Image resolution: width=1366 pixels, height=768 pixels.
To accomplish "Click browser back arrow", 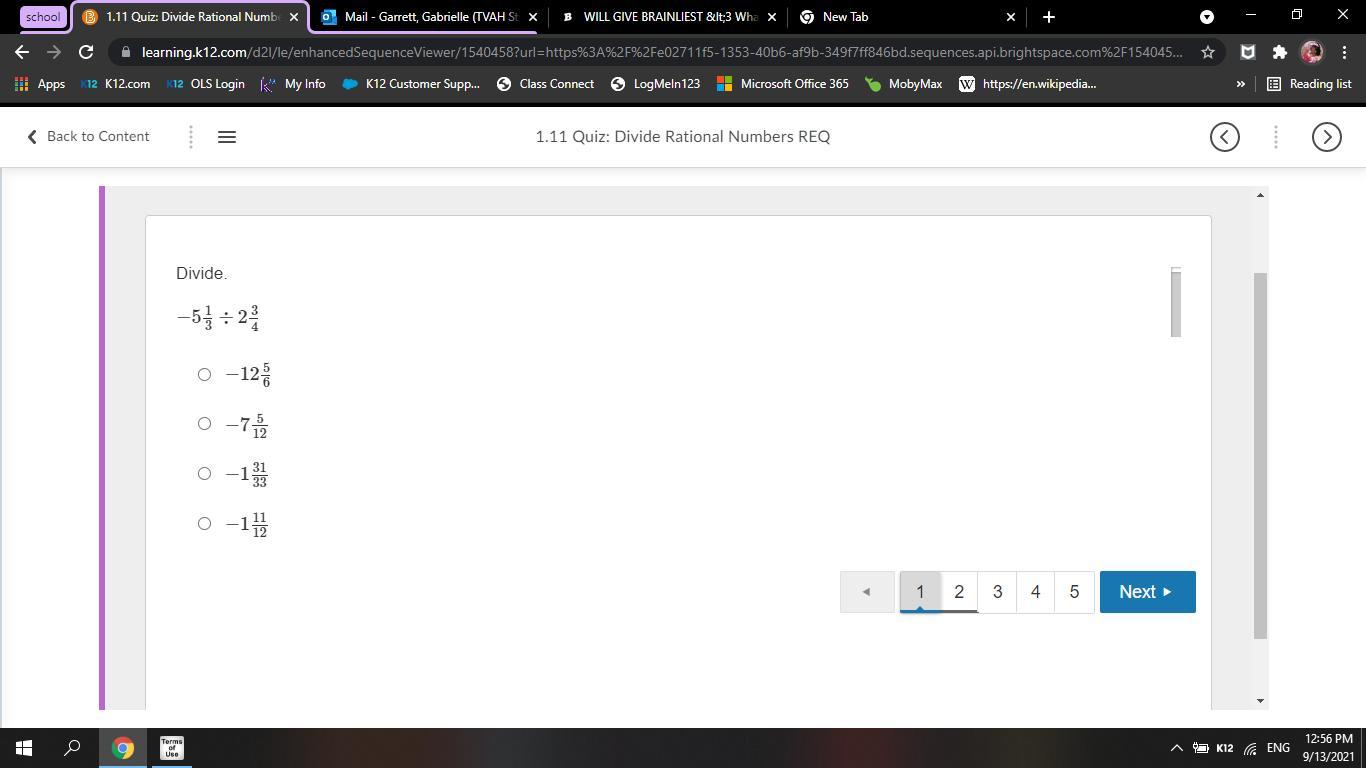I will click(22, 52).
